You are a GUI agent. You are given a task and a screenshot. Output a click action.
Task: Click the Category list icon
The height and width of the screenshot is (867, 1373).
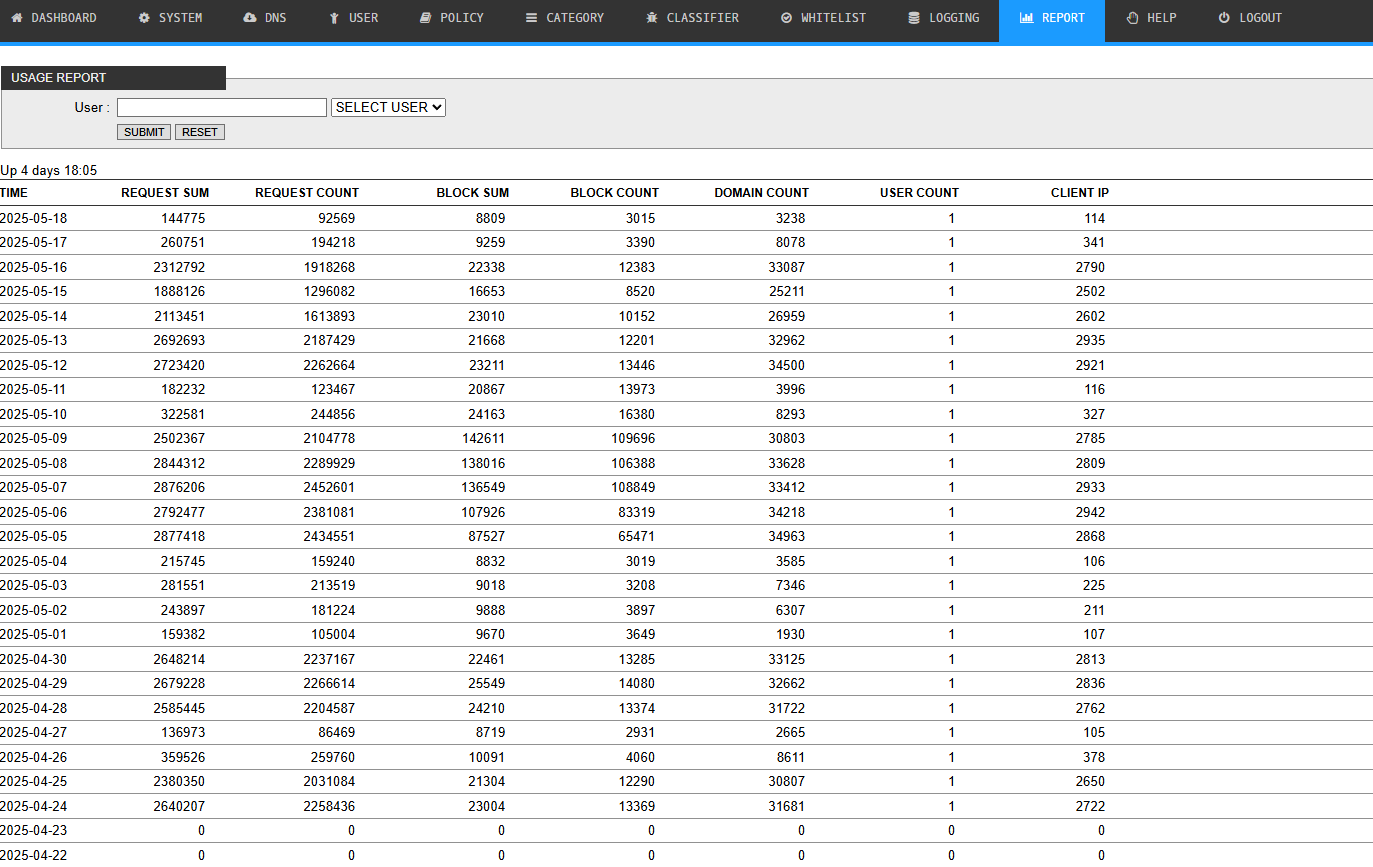(532, 18)
